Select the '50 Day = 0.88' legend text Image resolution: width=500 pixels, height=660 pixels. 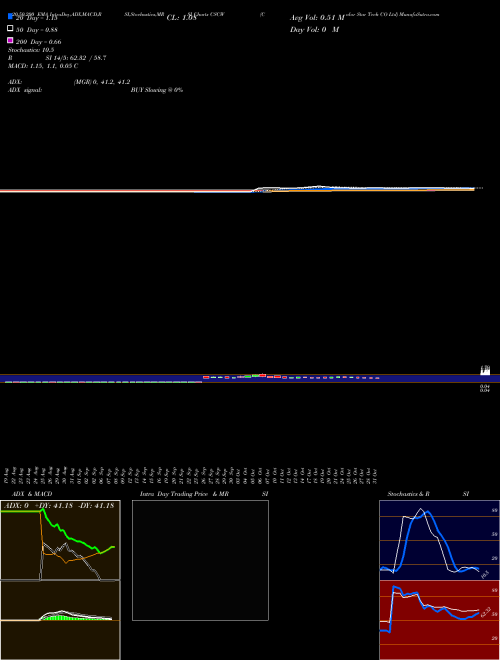tap(36, 30)
